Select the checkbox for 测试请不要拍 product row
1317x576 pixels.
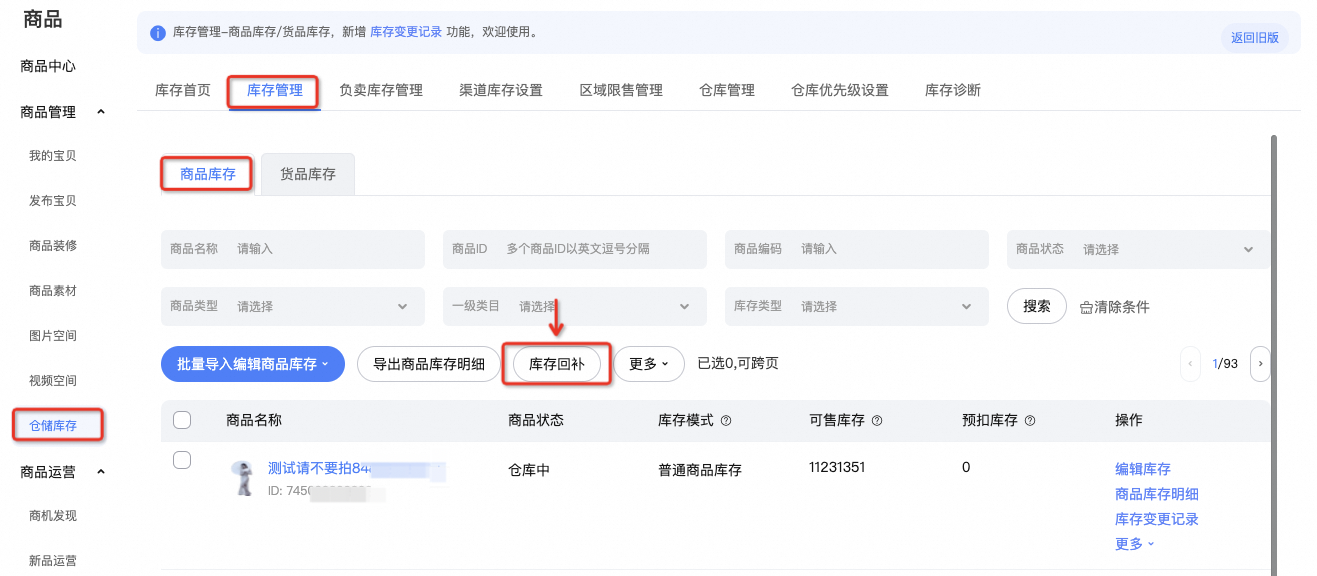pos(182,460)
